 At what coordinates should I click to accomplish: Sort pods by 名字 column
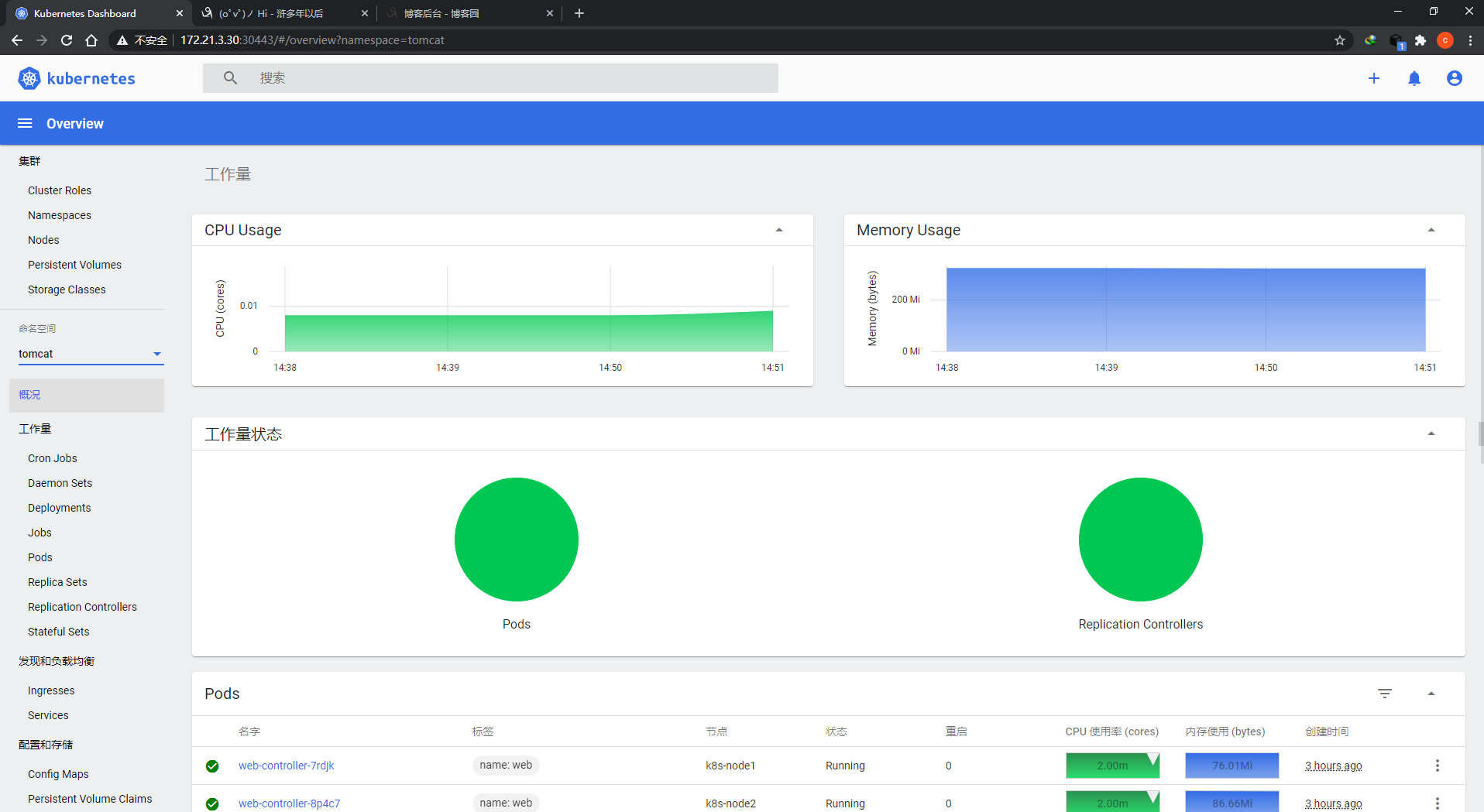[x=249, y=731]
